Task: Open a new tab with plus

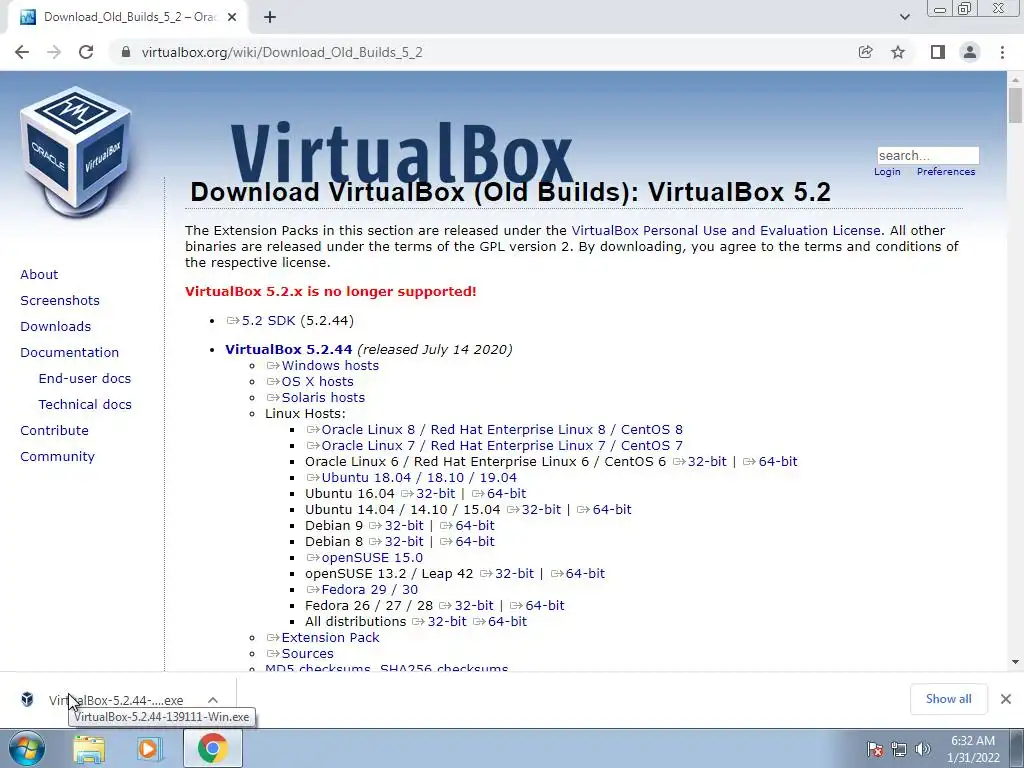Action: click(x=270, y=17)
